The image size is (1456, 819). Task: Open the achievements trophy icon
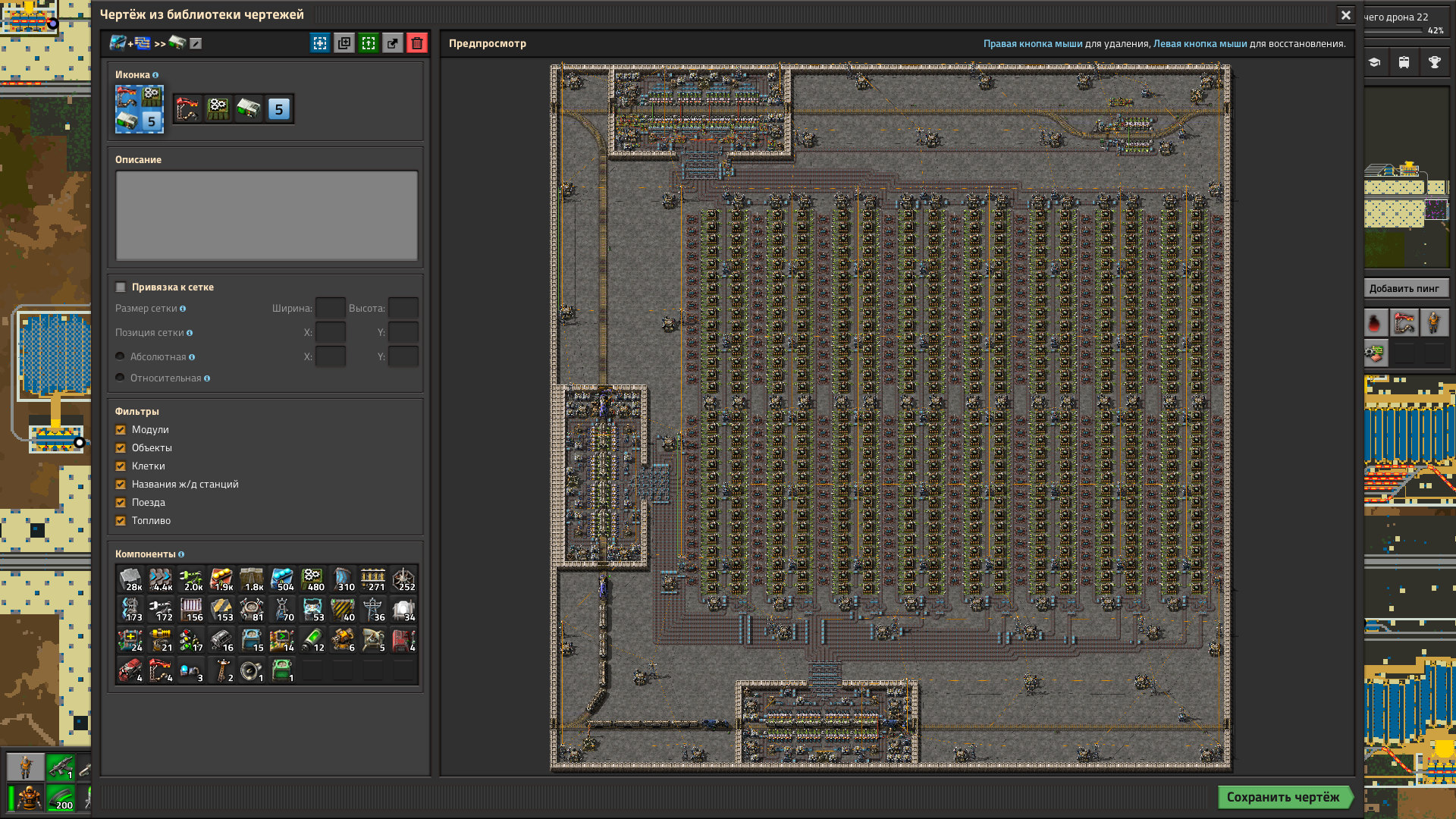tap(1435, 62)
